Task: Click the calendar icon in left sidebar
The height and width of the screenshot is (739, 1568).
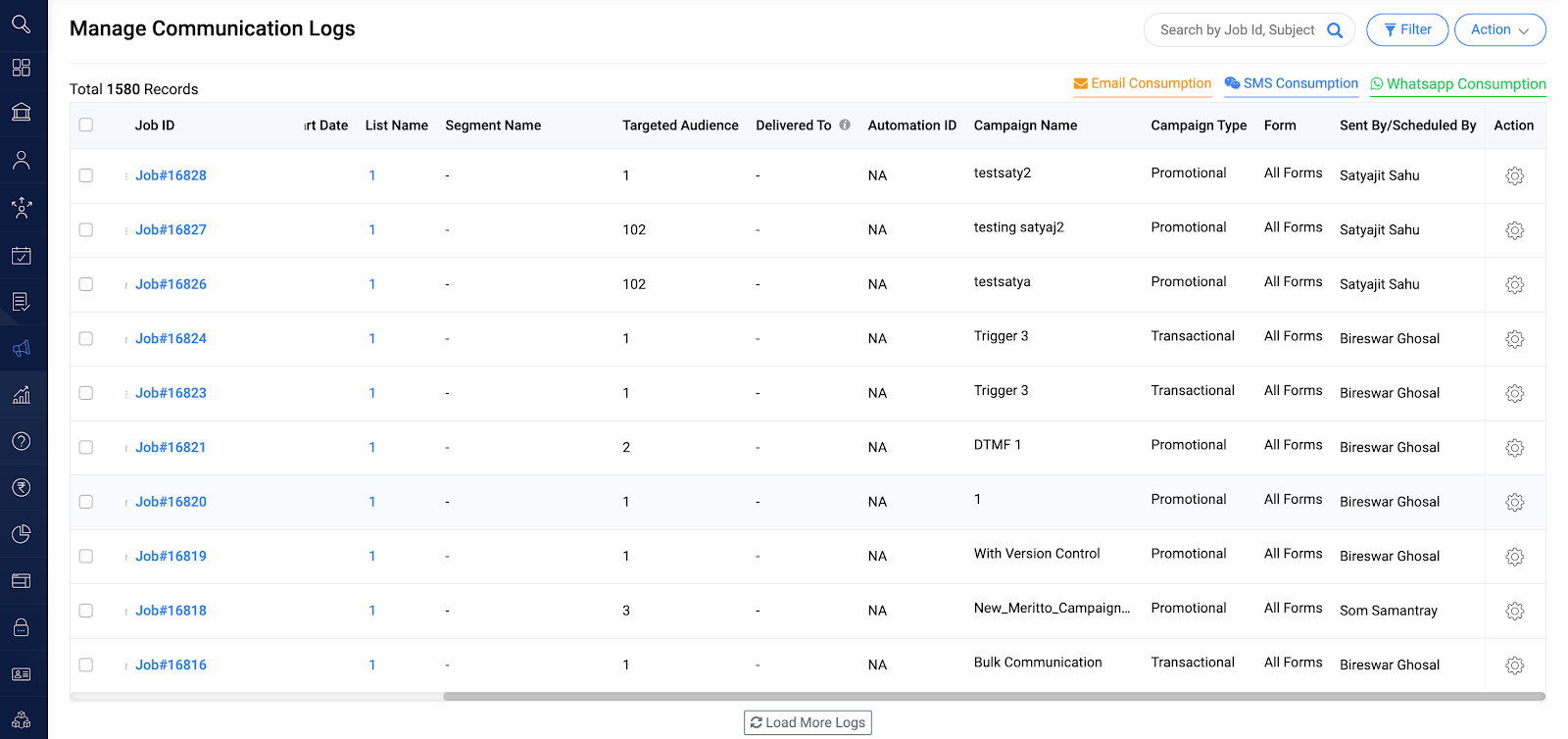Action: click(x=22, y=256)
